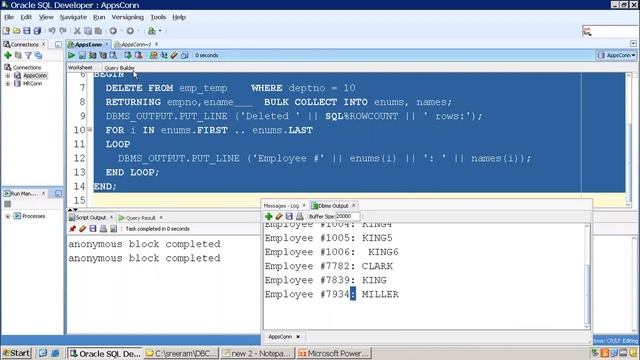Switch to the Query Result tab

coord(140,218)
